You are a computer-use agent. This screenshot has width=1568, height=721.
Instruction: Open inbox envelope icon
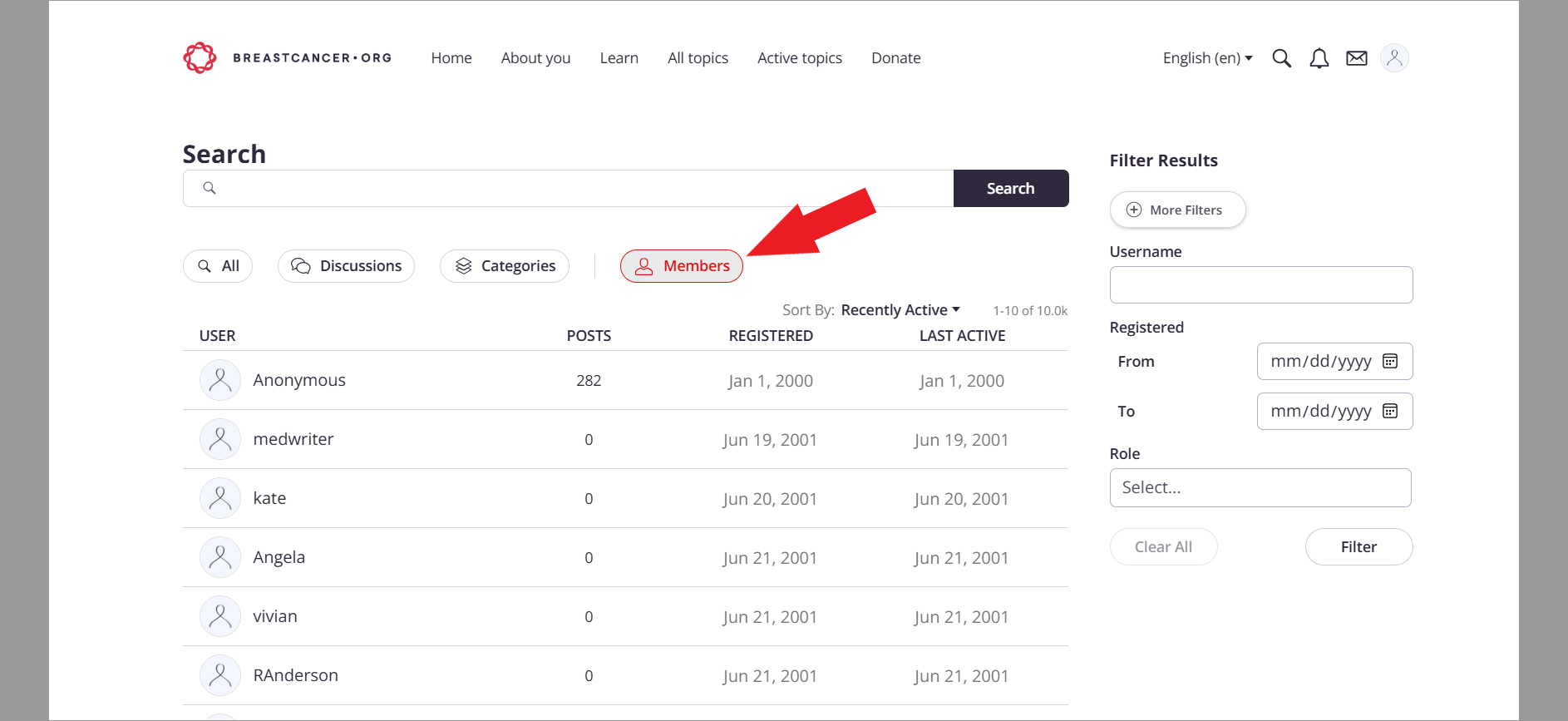click(1356, 58)
